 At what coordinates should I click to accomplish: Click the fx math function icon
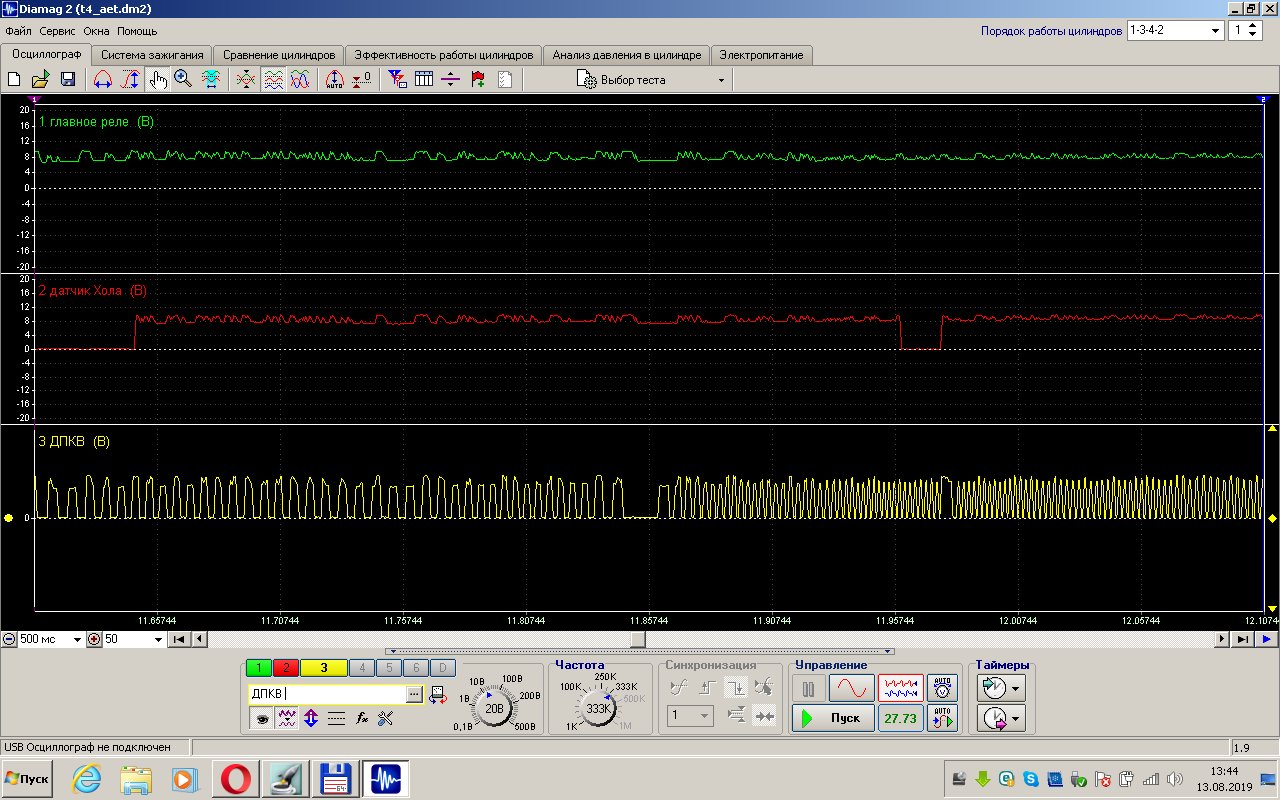tap(362, 718)
